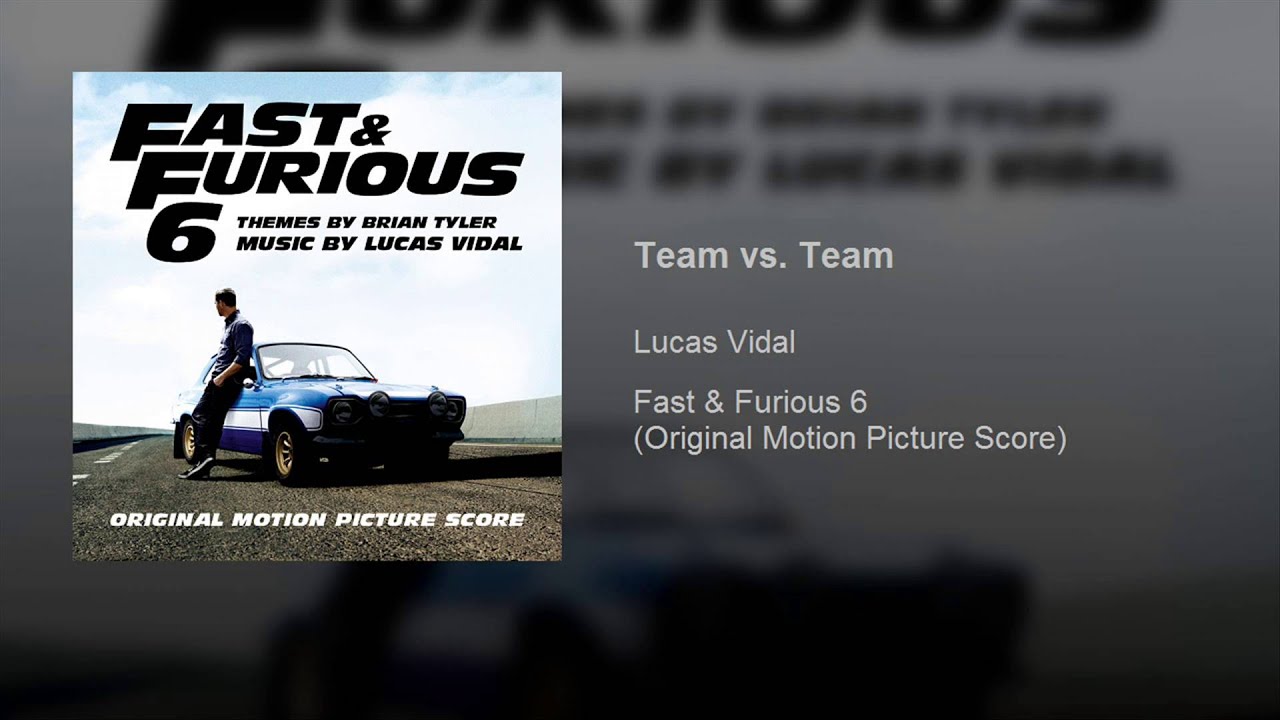This screenshot has height=720, width=1280.
Task: Click the Fast & Furious 6 album name line
Action: pyautogui.click(x=750, y=403)
